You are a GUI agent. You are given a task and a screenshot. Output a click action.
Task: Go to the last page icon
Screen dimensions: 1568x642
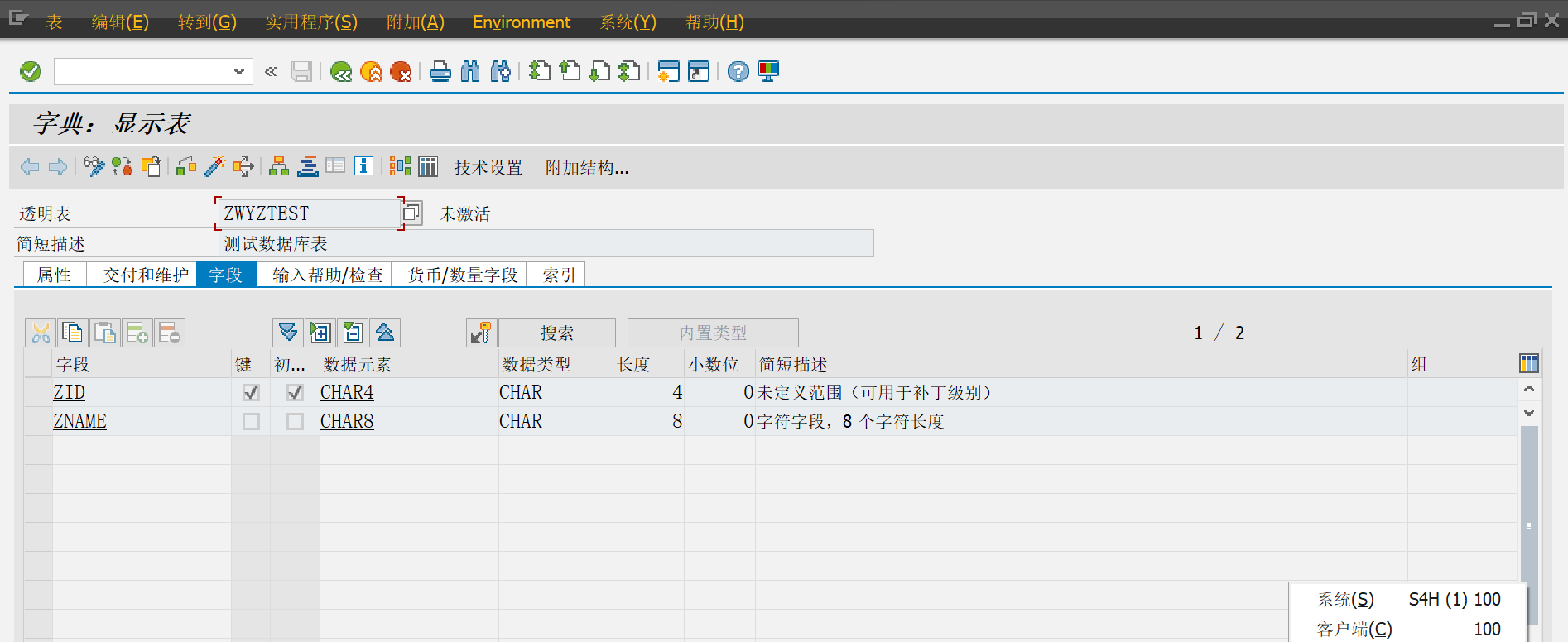(629, 72)
